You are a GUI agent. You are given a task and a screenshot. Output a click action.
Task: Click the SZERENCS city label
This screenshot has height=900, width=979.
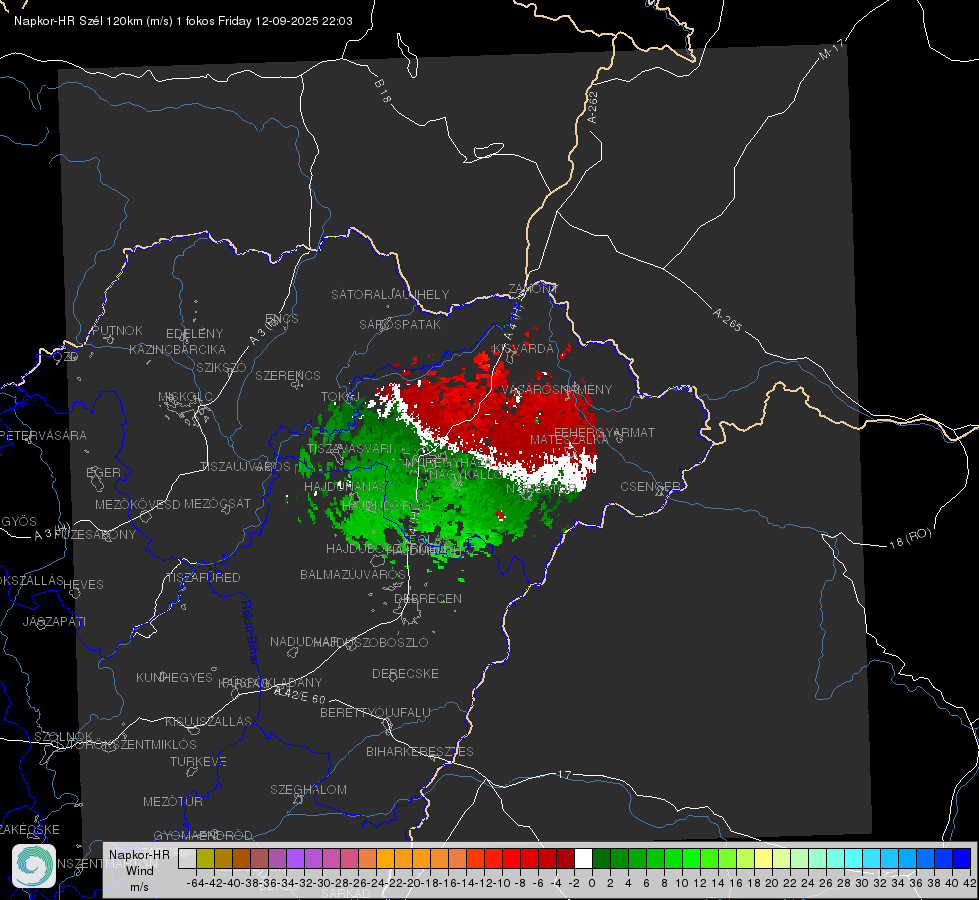[x=288, y=375]
